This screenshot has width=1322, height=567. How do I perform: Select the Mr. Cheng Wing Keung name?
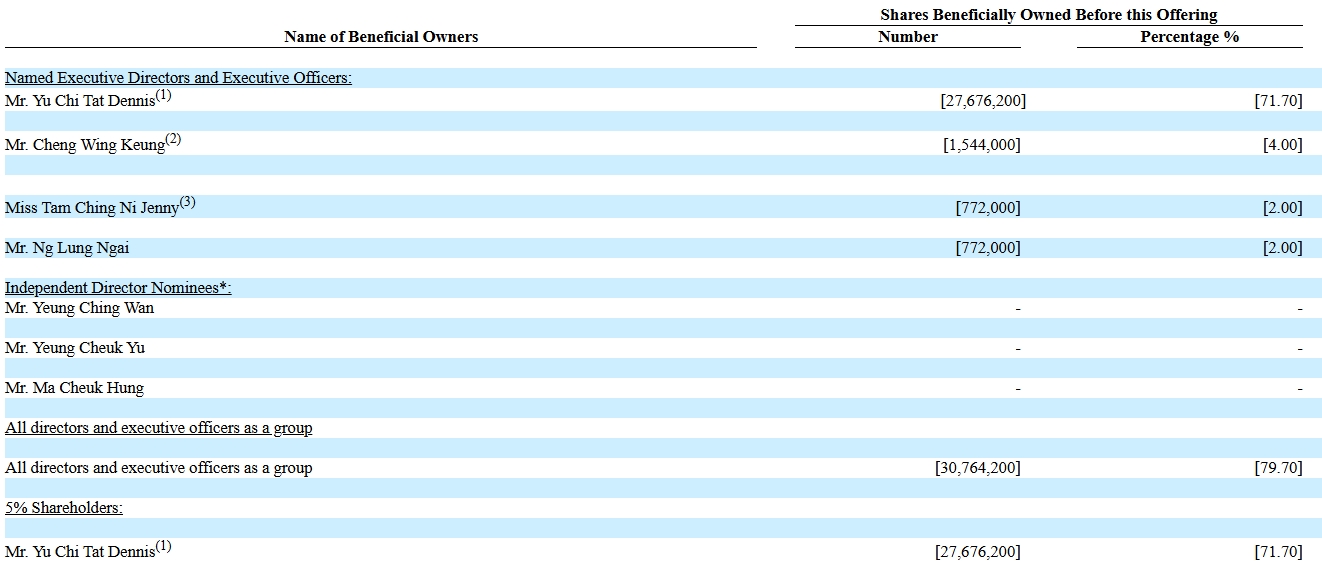[85, 145]
